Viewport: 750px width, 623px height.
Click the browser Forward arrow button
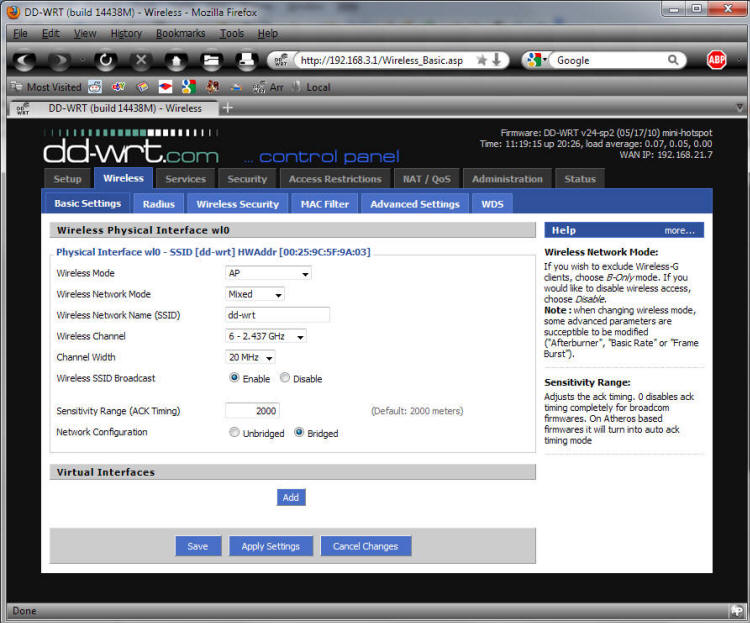(x=60, y=61)
